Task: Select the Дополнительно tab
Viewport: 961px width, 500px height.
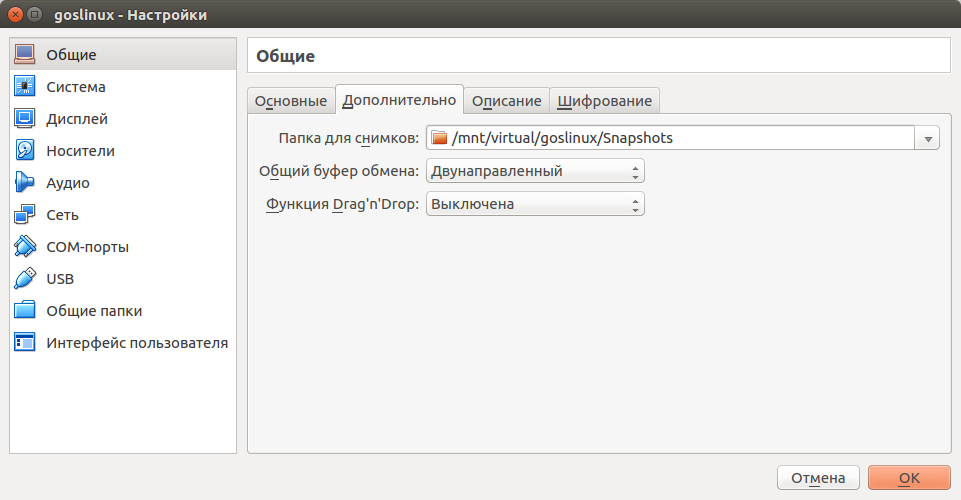Action: coord(400,100)
